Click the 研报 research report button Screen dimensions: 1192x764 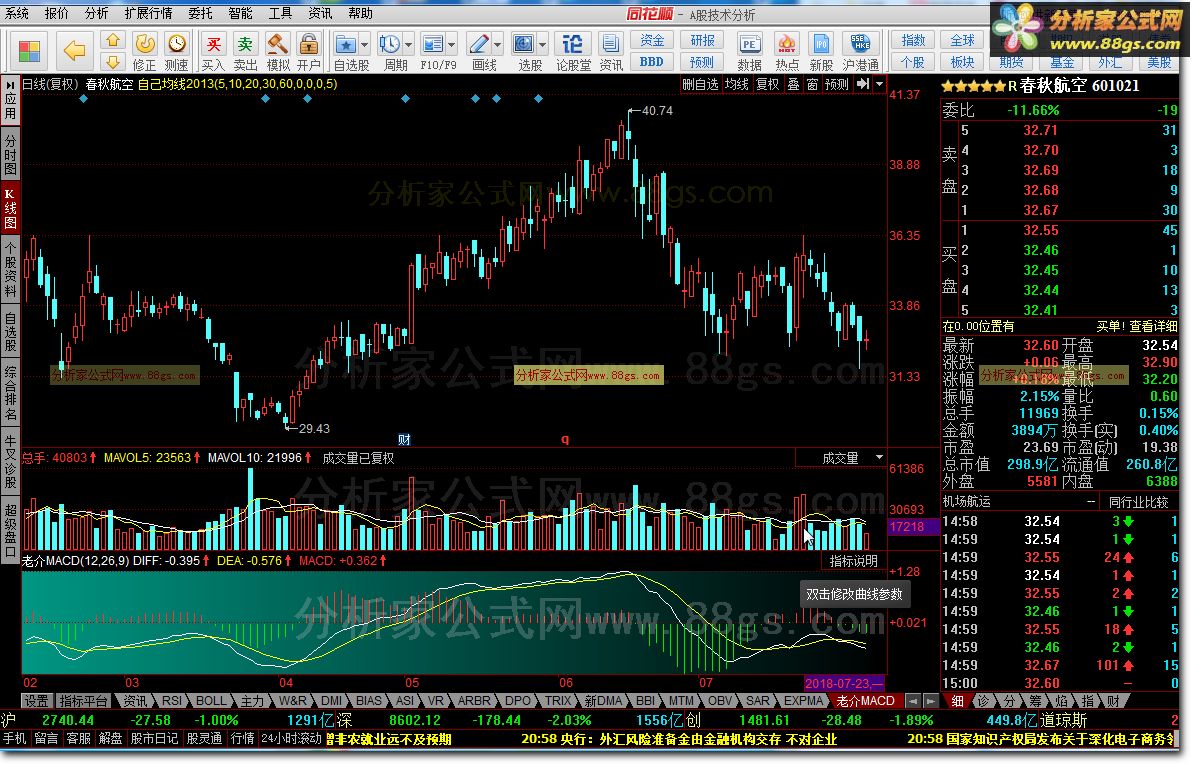[702, 40]
